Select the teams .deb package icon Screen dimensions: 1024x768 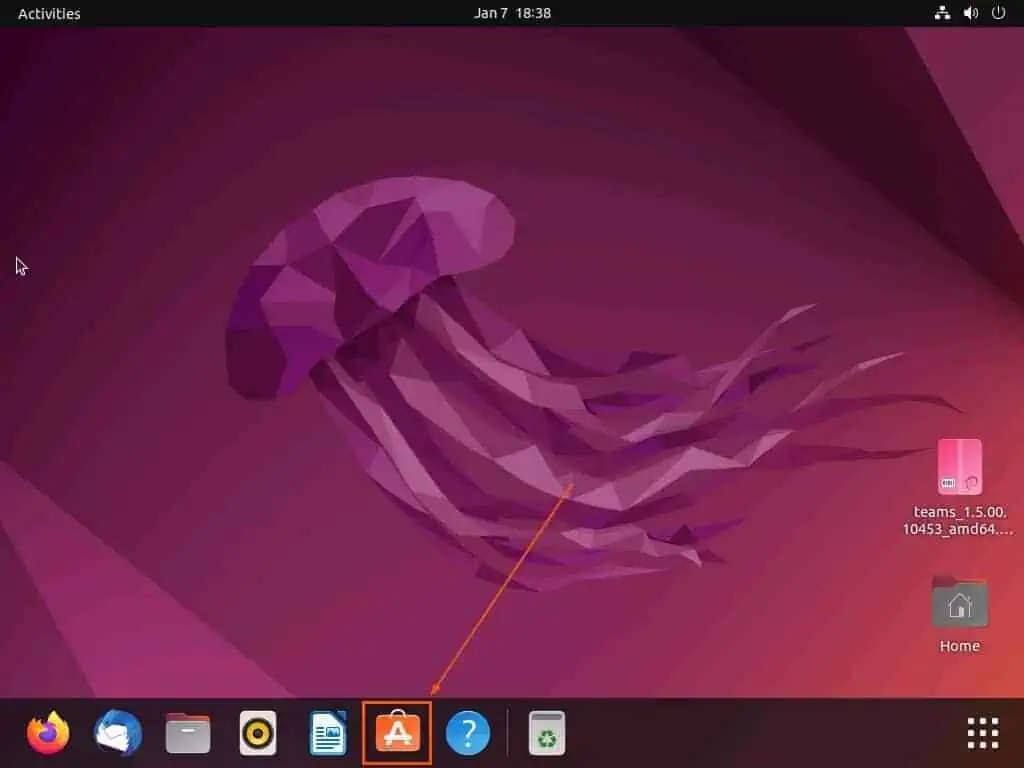[959, 467]
